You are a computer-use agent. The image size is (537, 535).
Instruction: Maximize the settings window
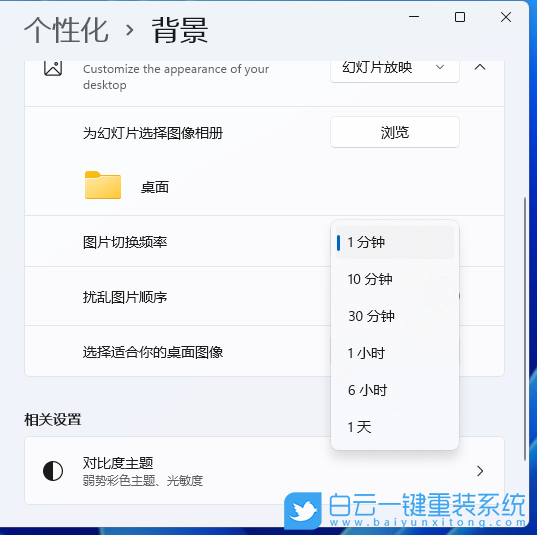[460, 17]
